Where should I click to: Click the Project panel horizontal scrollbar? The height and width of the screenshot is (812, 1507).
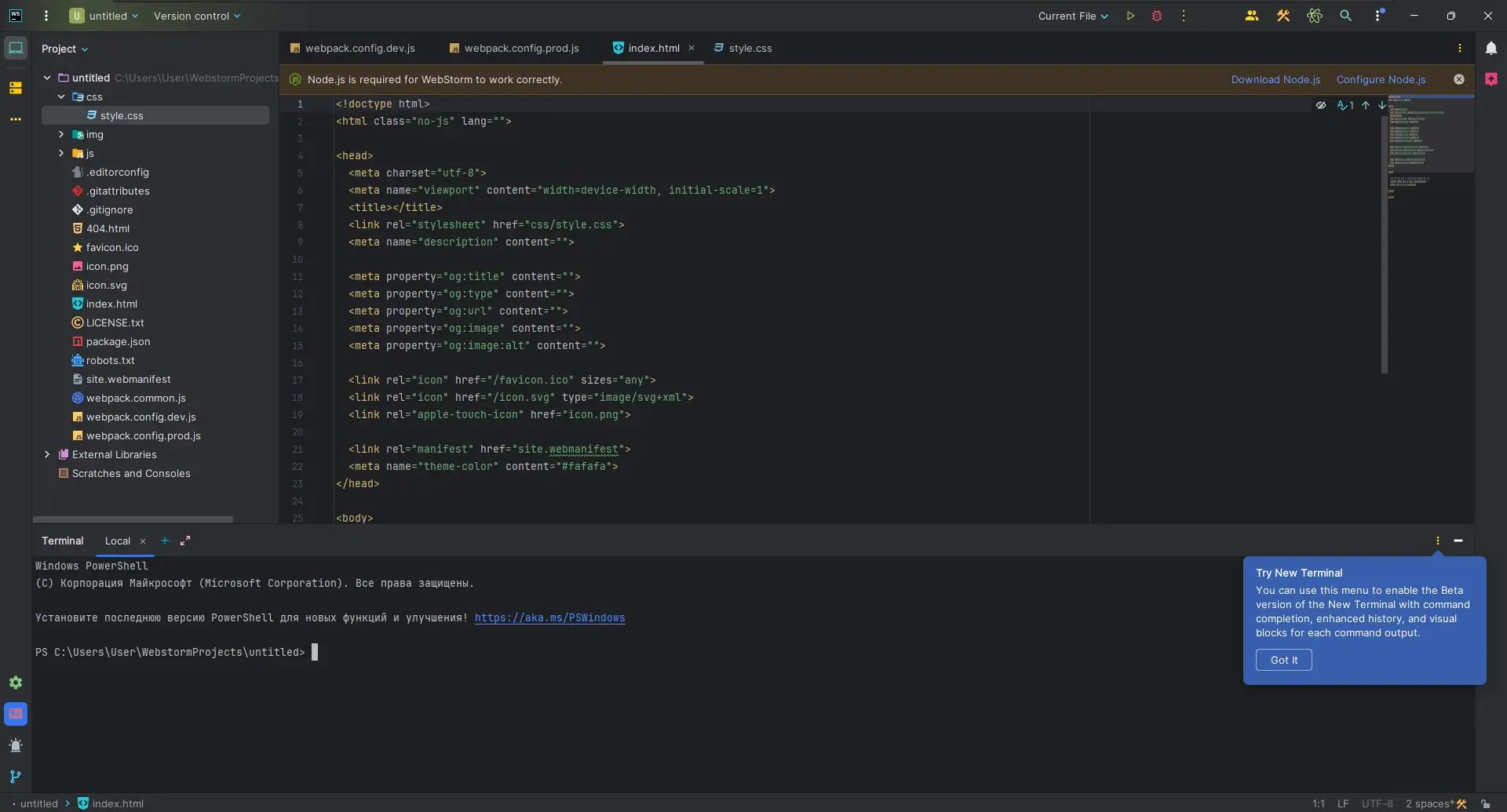tap(133, 519)
